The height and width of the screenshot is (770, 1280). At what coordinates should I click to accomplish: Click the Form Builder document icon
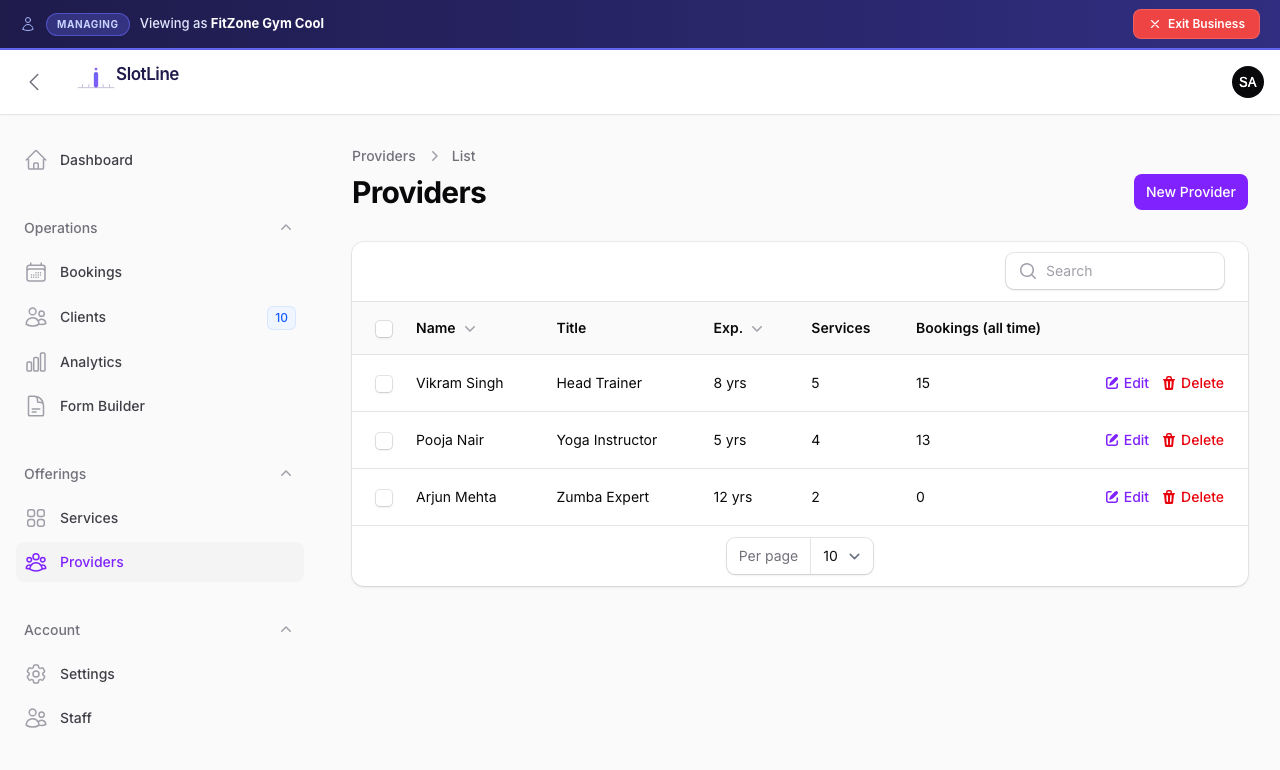(36, 406)
